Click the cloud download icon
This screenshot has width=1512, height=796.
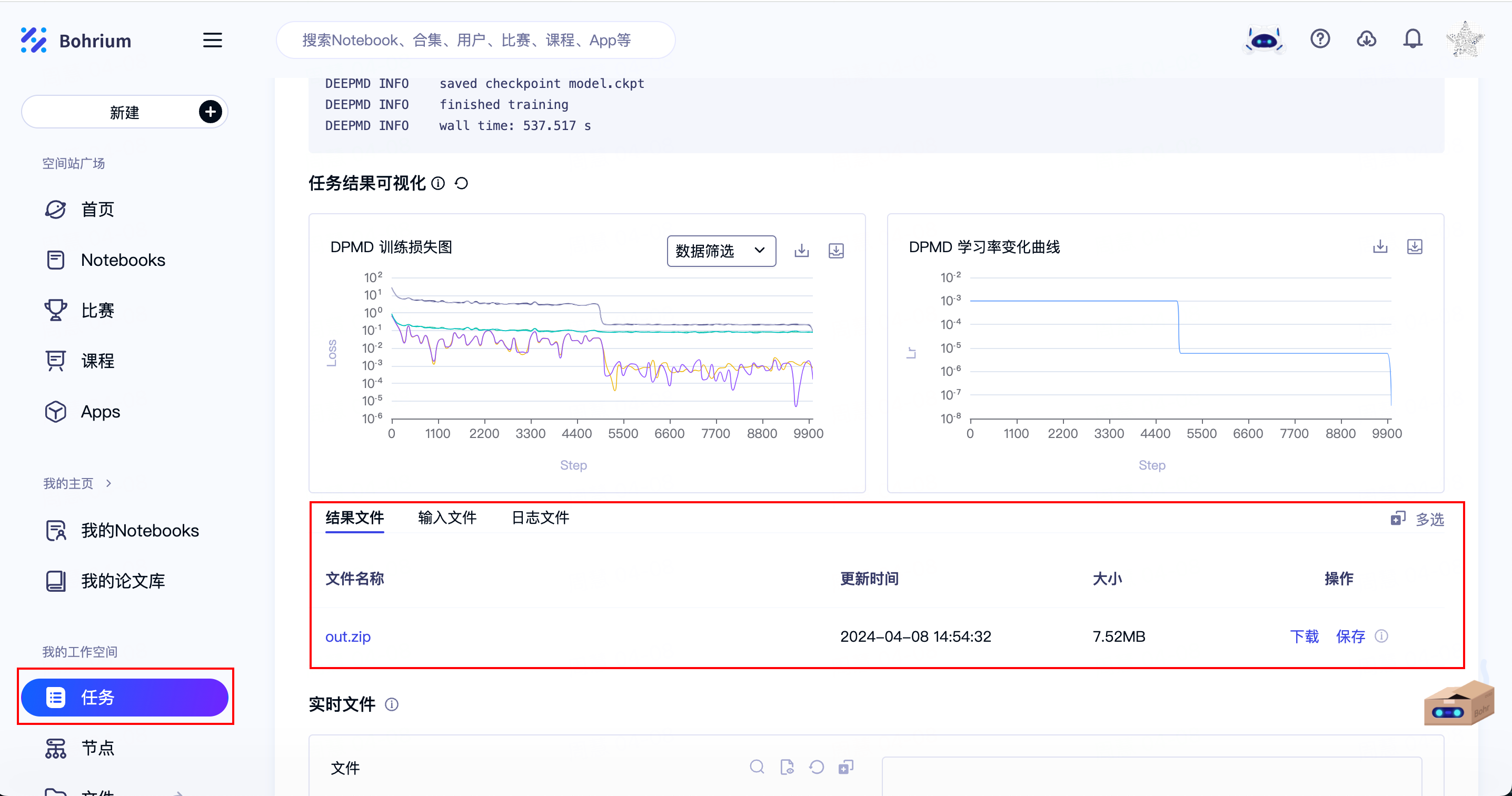pyautogui.click(x=1366, y=40)
